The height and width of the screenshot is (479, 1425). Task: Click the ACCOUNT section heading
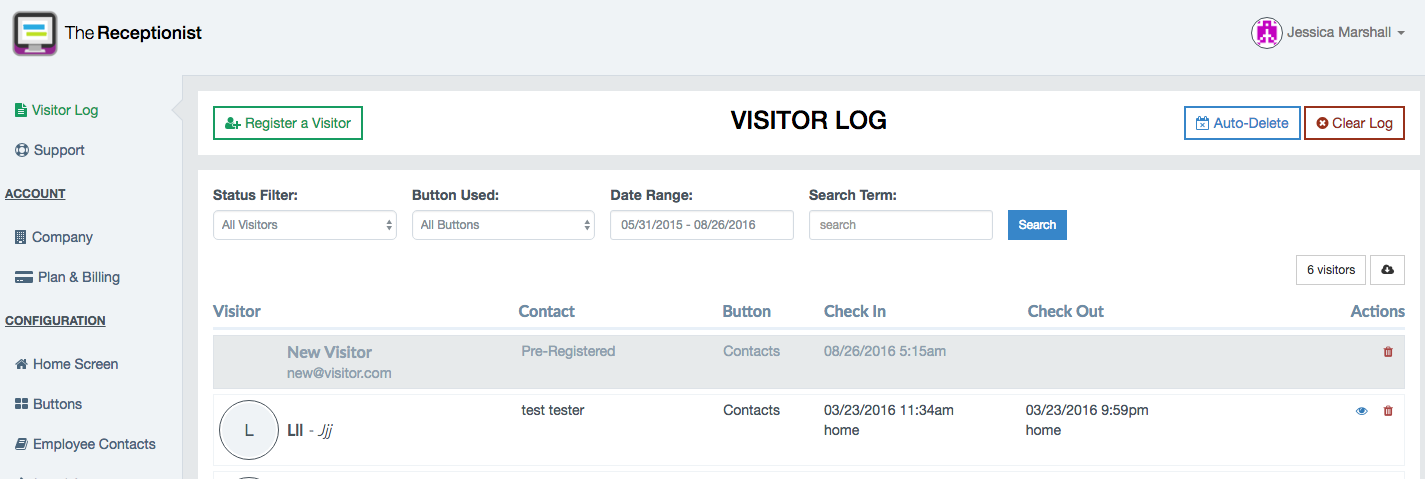click(x=35, y=194)
